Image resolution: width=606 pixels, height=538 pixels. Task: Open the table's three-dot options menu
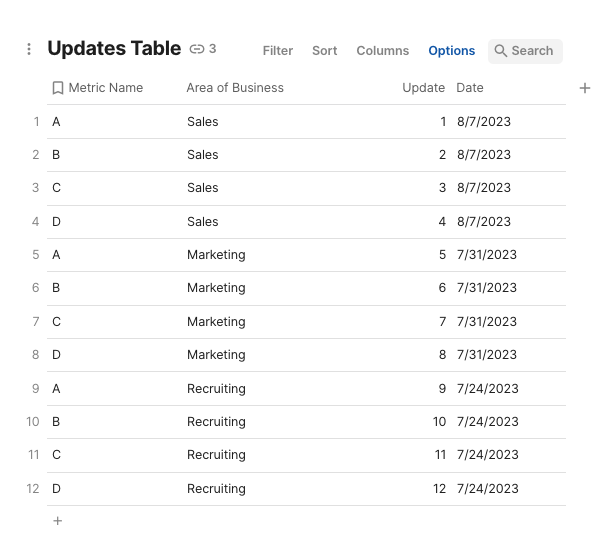click(29, 49)
